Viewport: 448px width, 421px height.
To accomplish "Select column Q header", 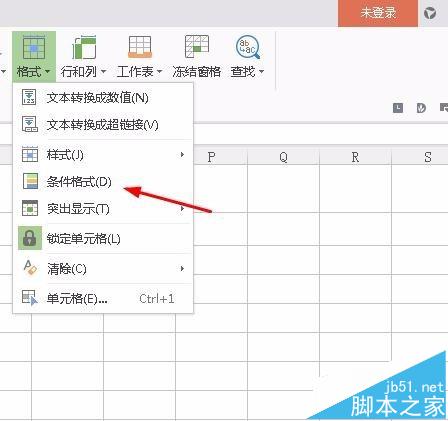I will tap(283, 157).
